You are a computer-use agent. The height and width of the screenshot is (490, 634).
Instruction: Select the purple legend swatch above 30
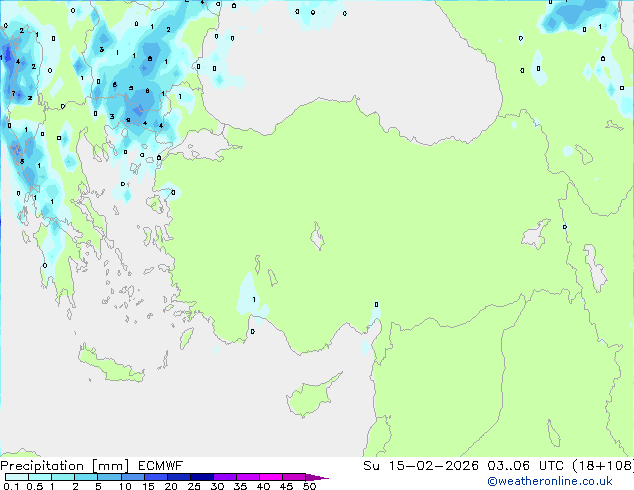pos(226,477)
